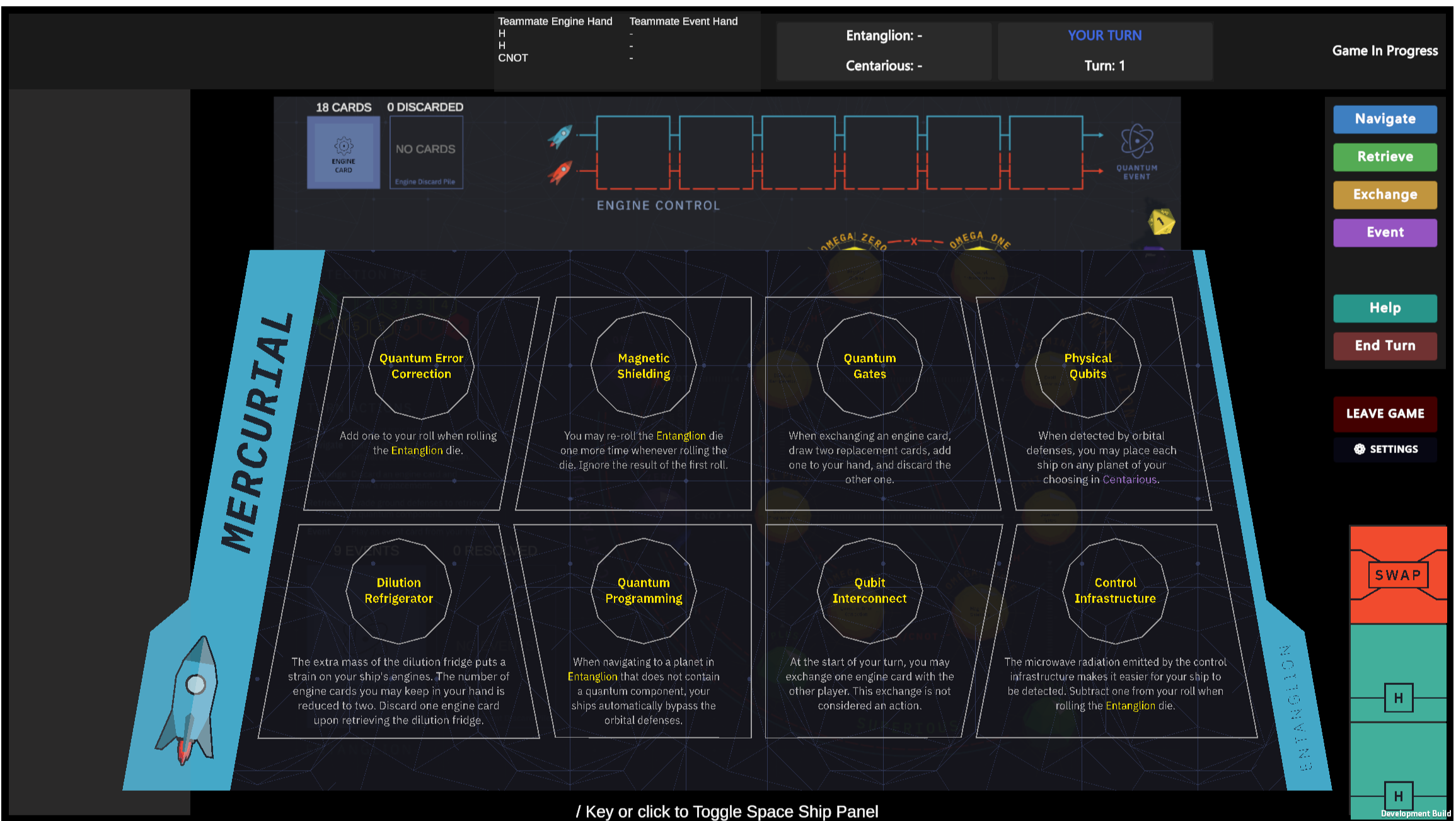1456x821 pixels.
Task: Click the Navigate action button
Action: [x=1385, y=119]
